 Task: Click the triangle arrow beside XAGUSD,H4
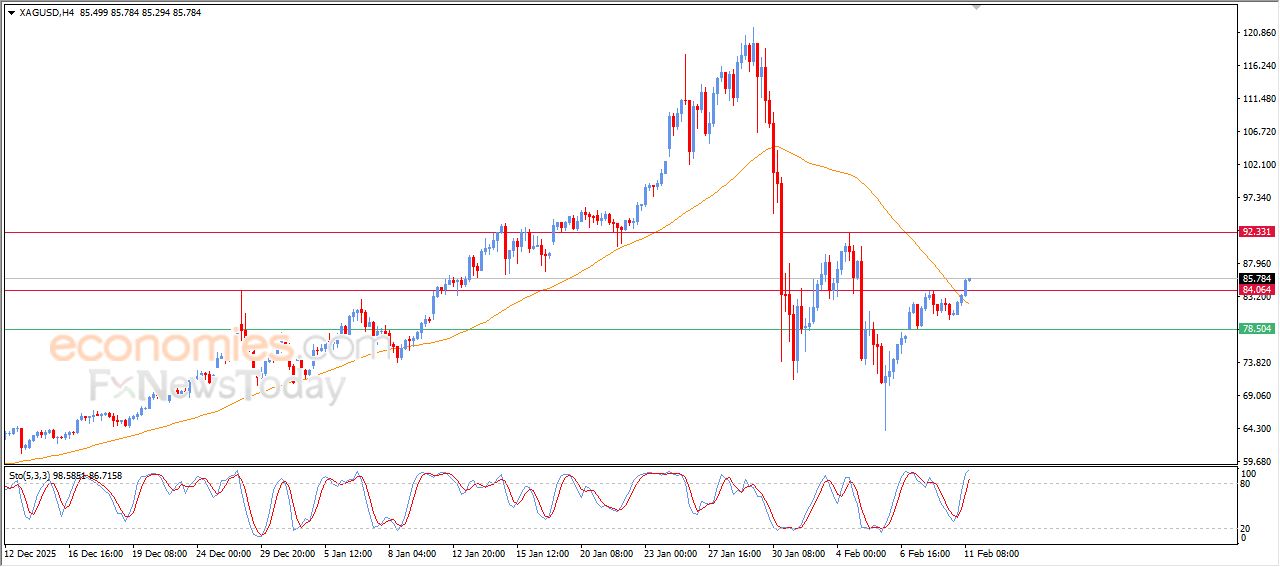pyautogui.click(x=11, y=13)
